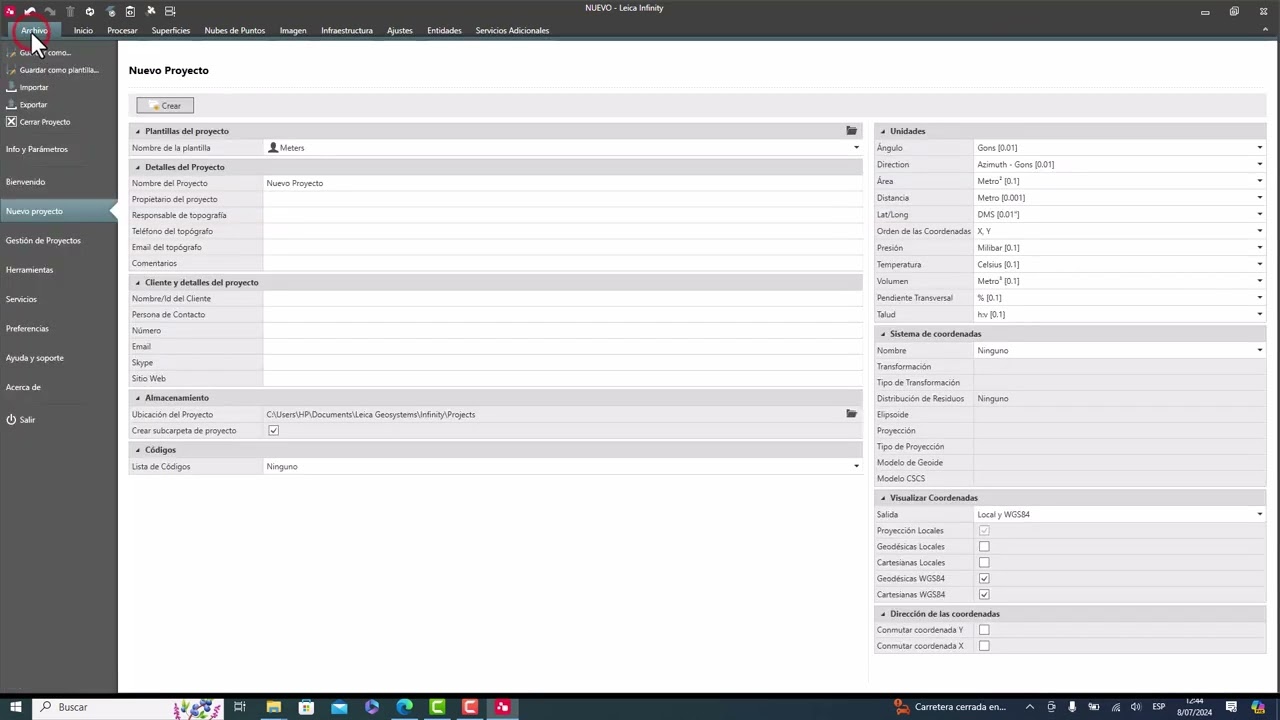1280x720 pixels.
Task: Switch to the Nubes de Puntos tab
Action: 235,30
